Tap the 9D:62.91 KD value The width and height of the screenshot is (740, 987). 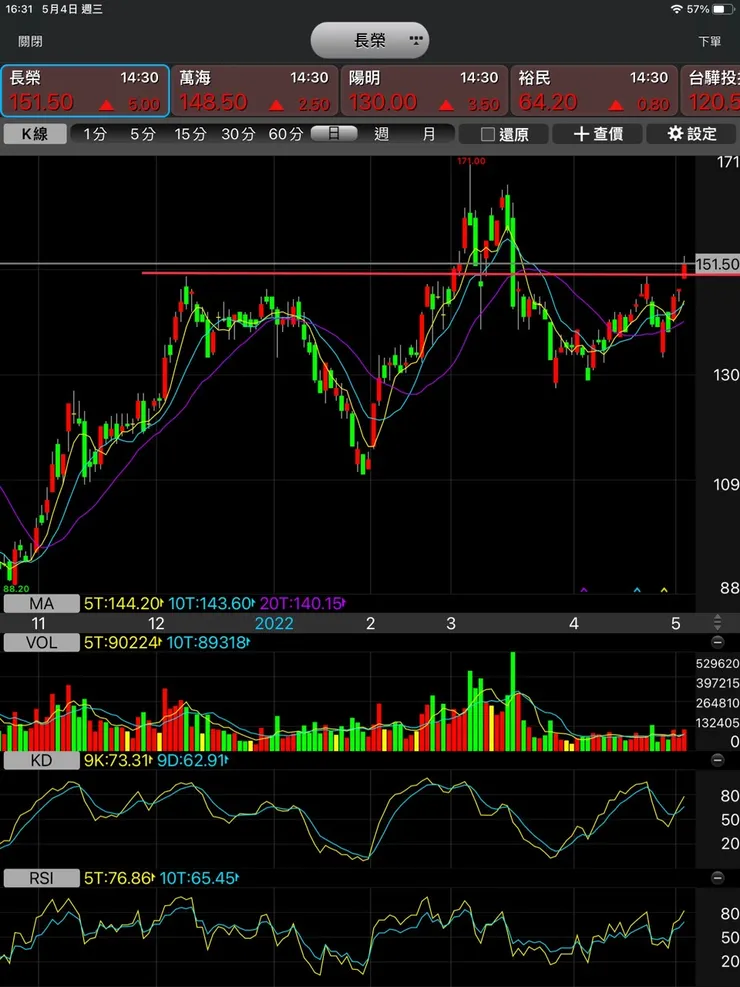tap(192, 760)
